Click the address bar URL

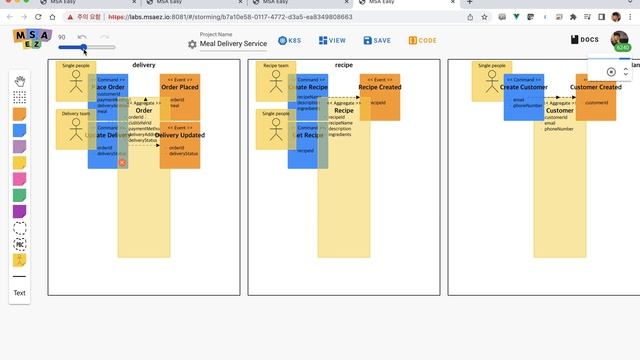coord(230,17)
